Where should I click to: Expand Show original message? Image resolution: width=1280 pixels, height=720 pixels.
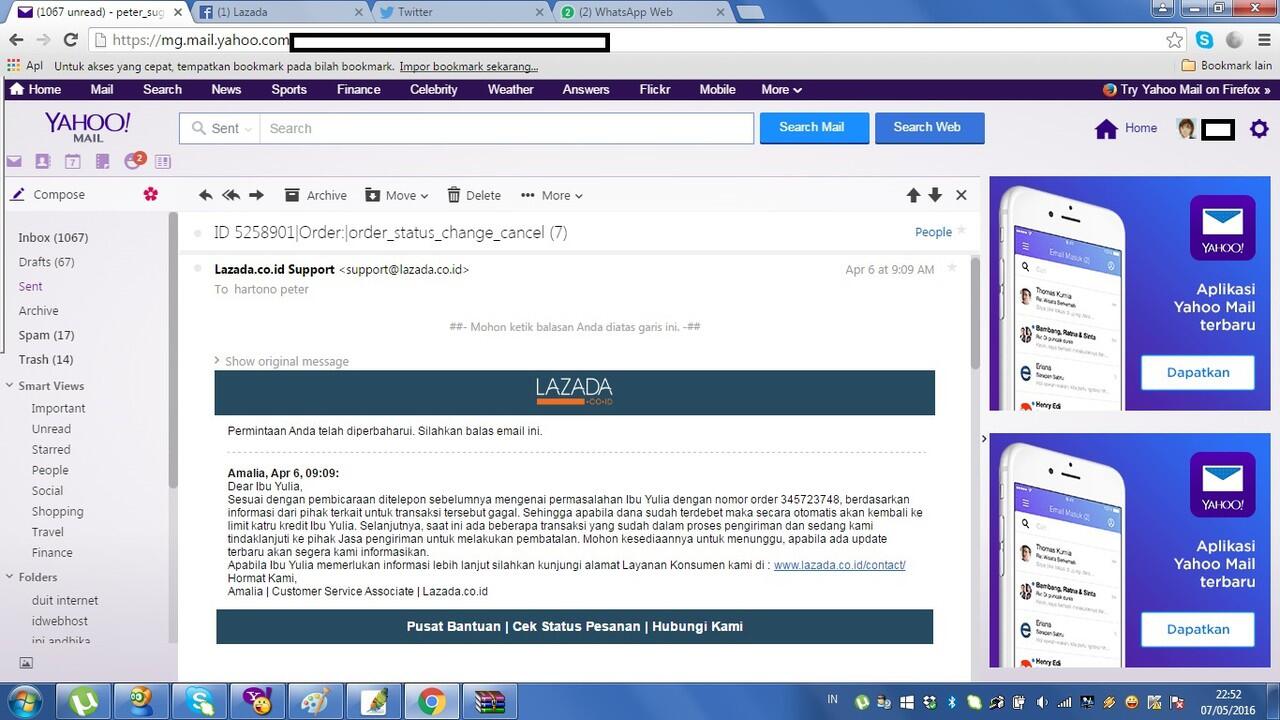[281, 361]
